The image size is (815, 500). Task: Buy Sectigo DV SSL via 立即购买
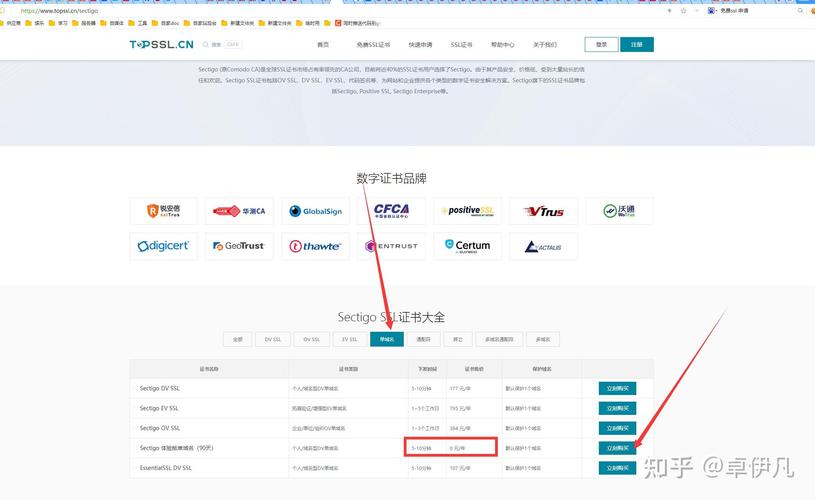617,388
